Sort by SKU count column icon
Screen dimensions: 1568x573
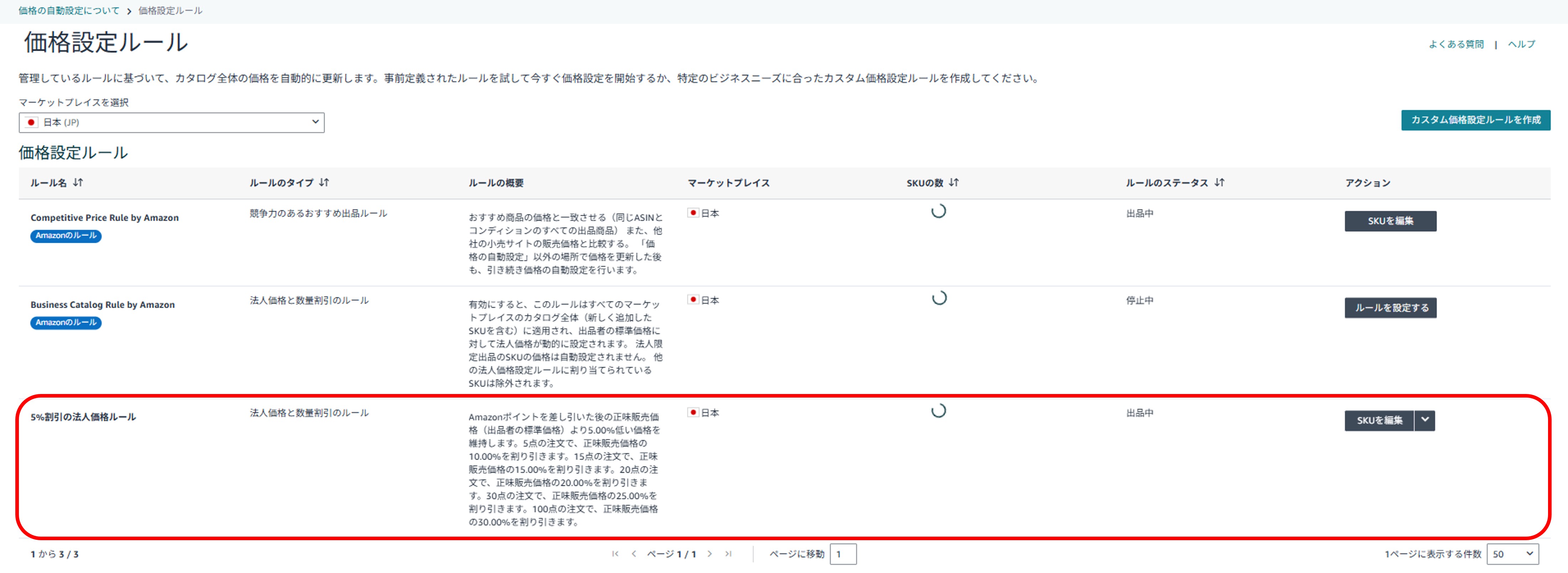954,182
